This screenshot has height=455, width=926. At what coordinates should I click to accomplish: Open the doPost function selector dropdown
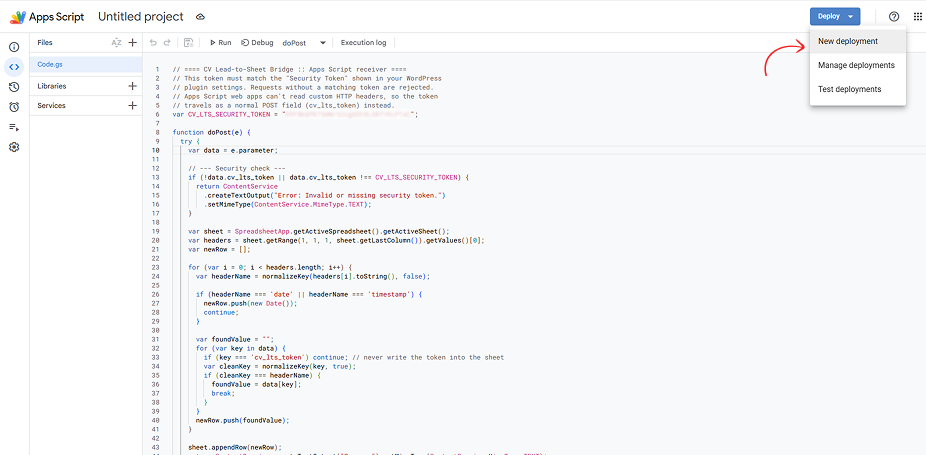point(304,43)
